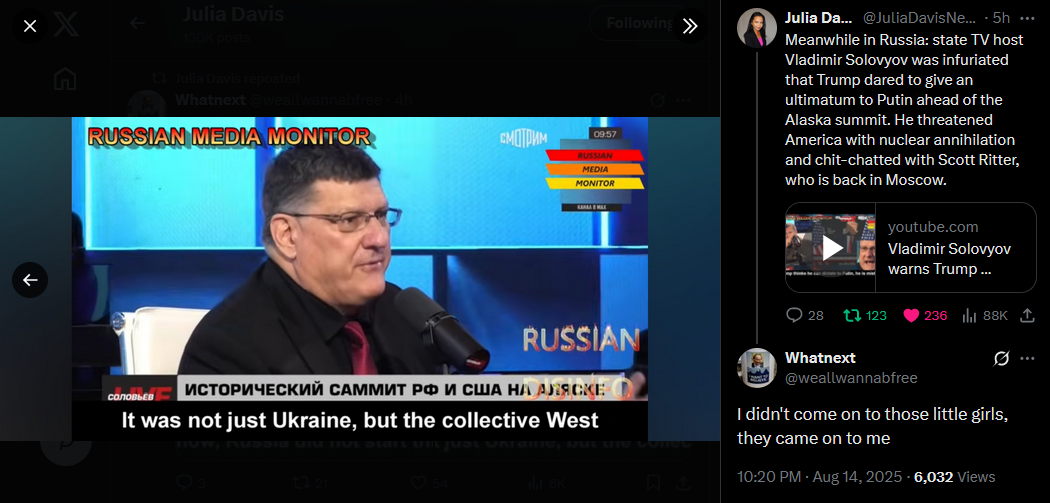Viewport: 1050px width, 503px height.
Task: Play the YouTube link card video thumbnail
Action: coord(831,247)
